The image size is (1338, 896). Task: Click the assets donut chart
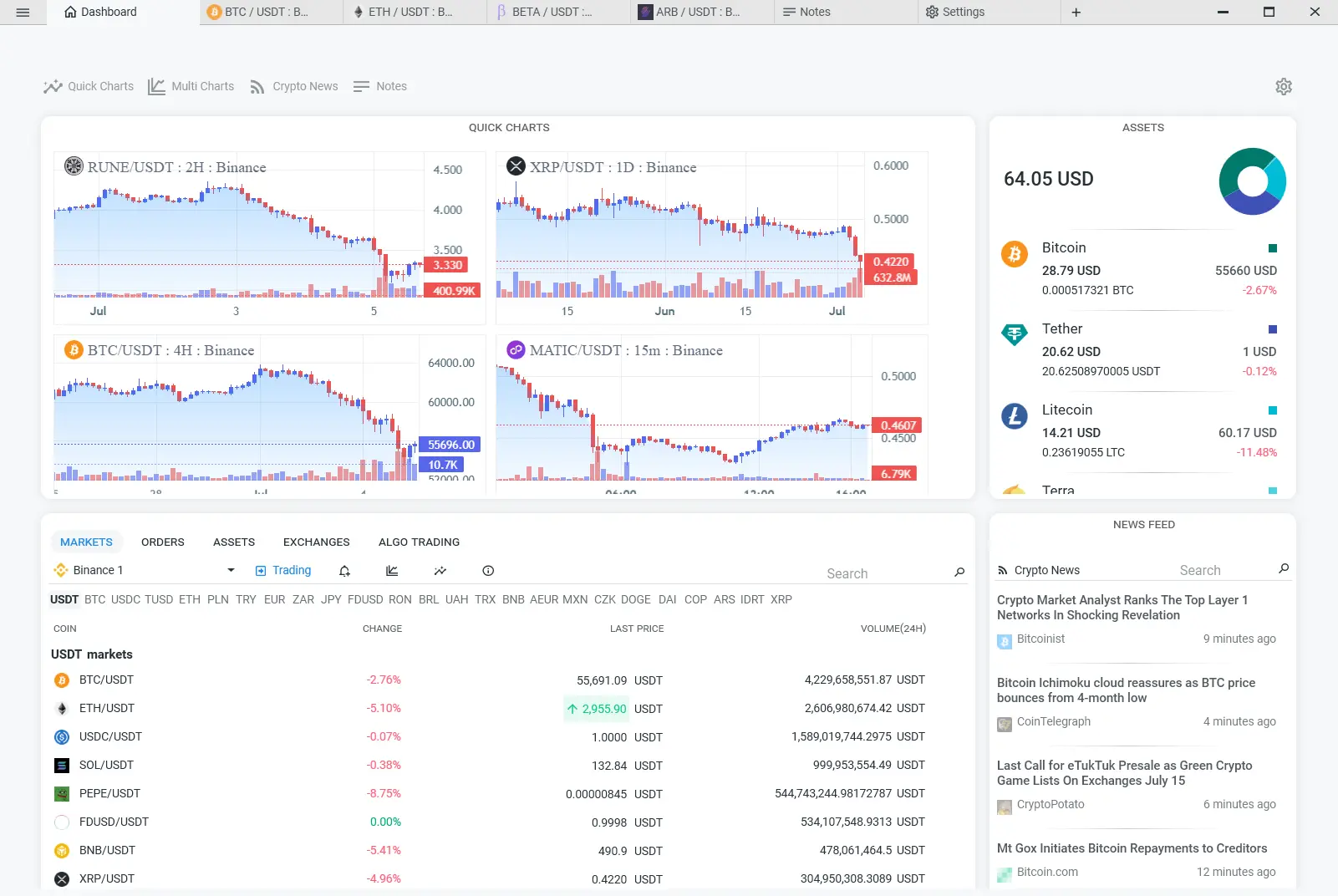coord(1252,181)
